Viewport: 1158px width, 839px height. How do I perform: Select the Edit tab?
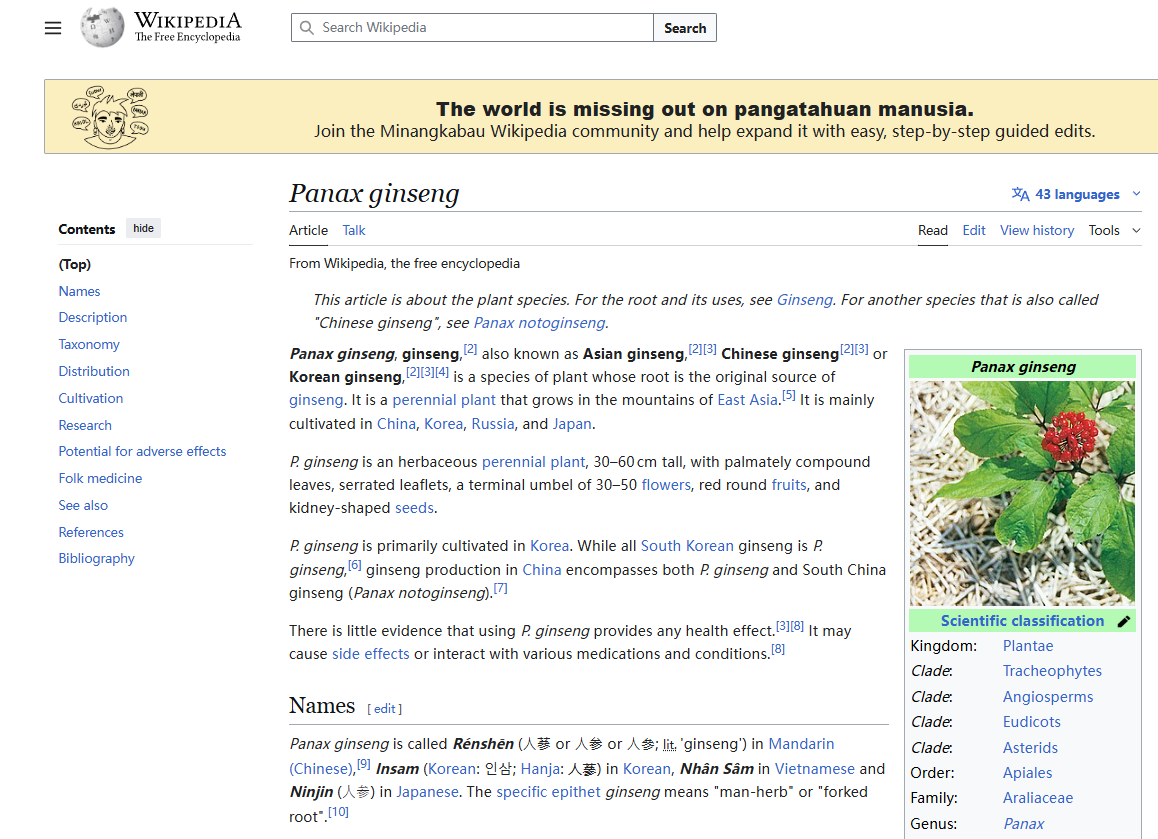coord(973,230)
